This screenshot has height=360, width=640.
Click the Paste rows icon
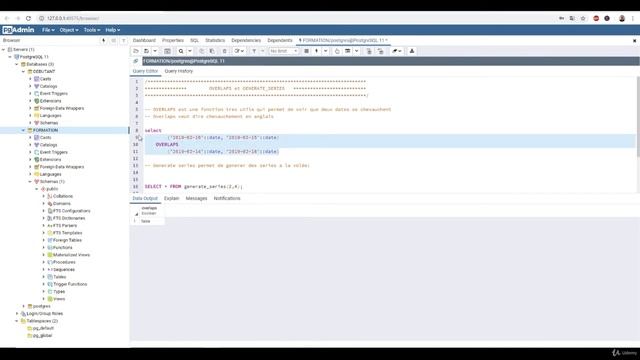212,51
